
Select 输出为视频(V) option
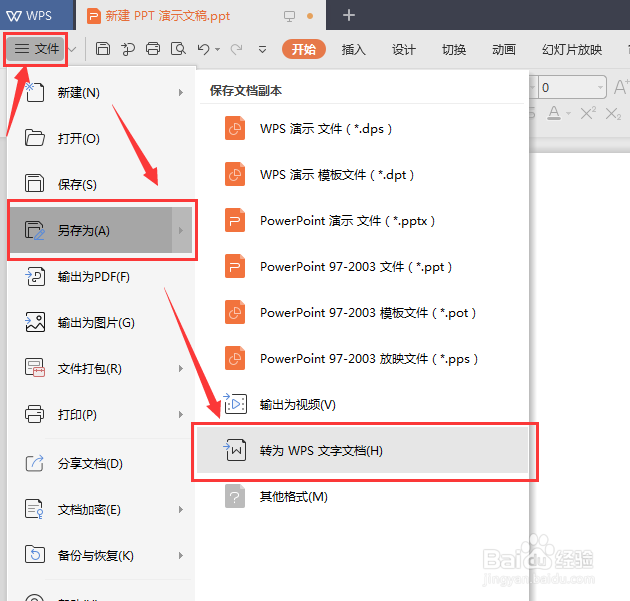[x=362, y=404]
